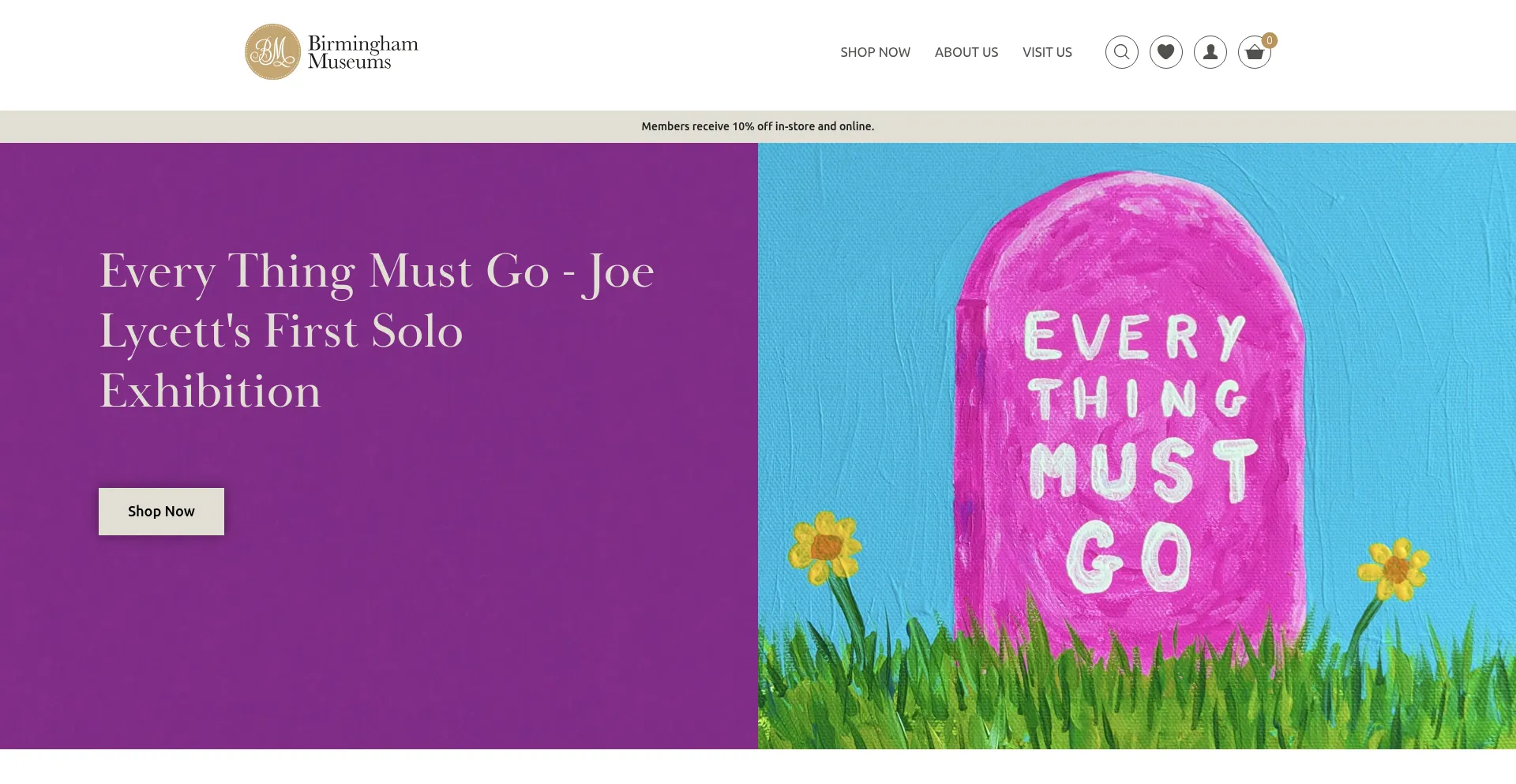1516x784 pixels.
Task: Click the Birmingham Museums logo
Action: [x=332, y=52]
